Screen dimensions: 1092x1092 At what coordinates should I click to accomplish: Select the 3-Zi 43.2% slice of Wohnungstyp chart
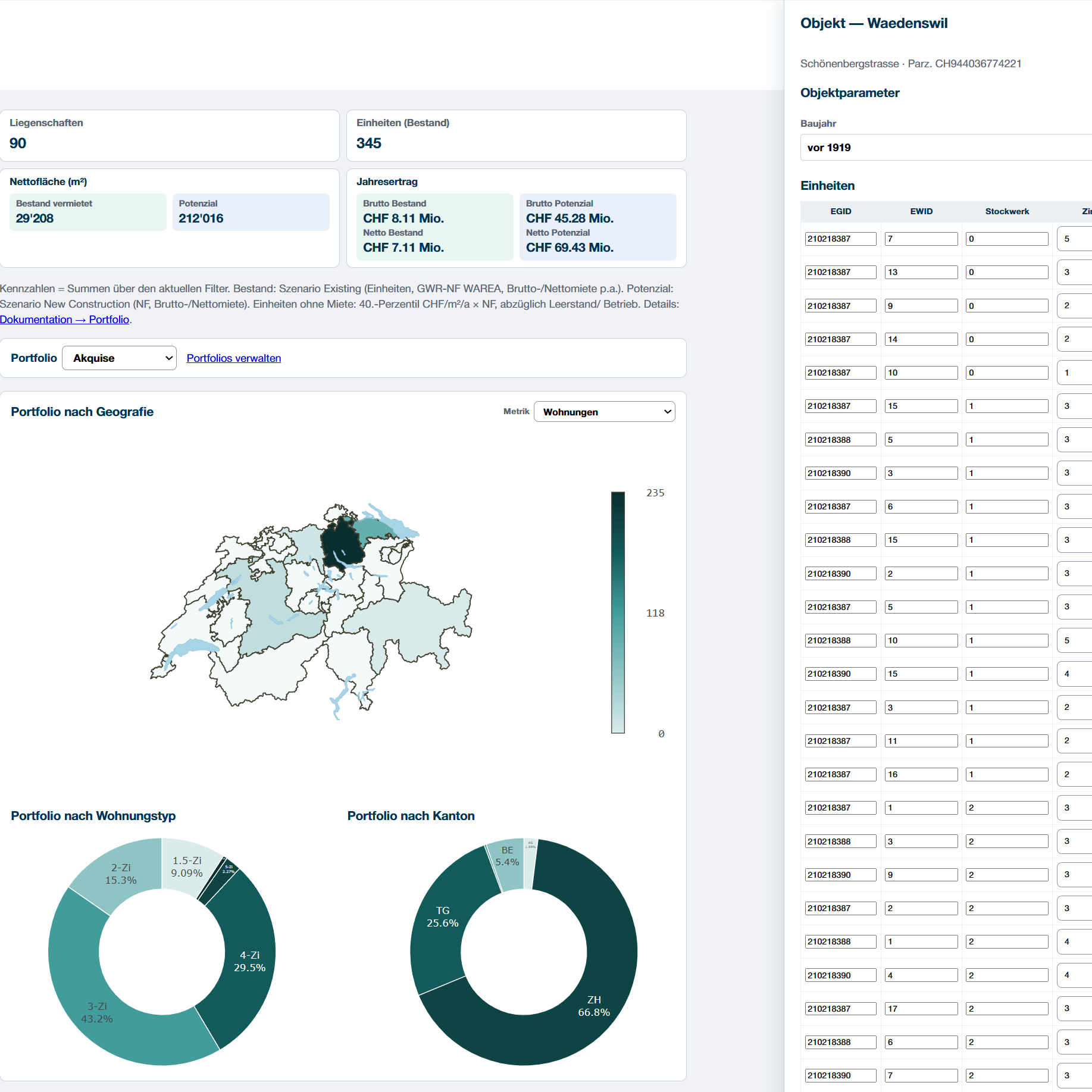pos(96,1012)
